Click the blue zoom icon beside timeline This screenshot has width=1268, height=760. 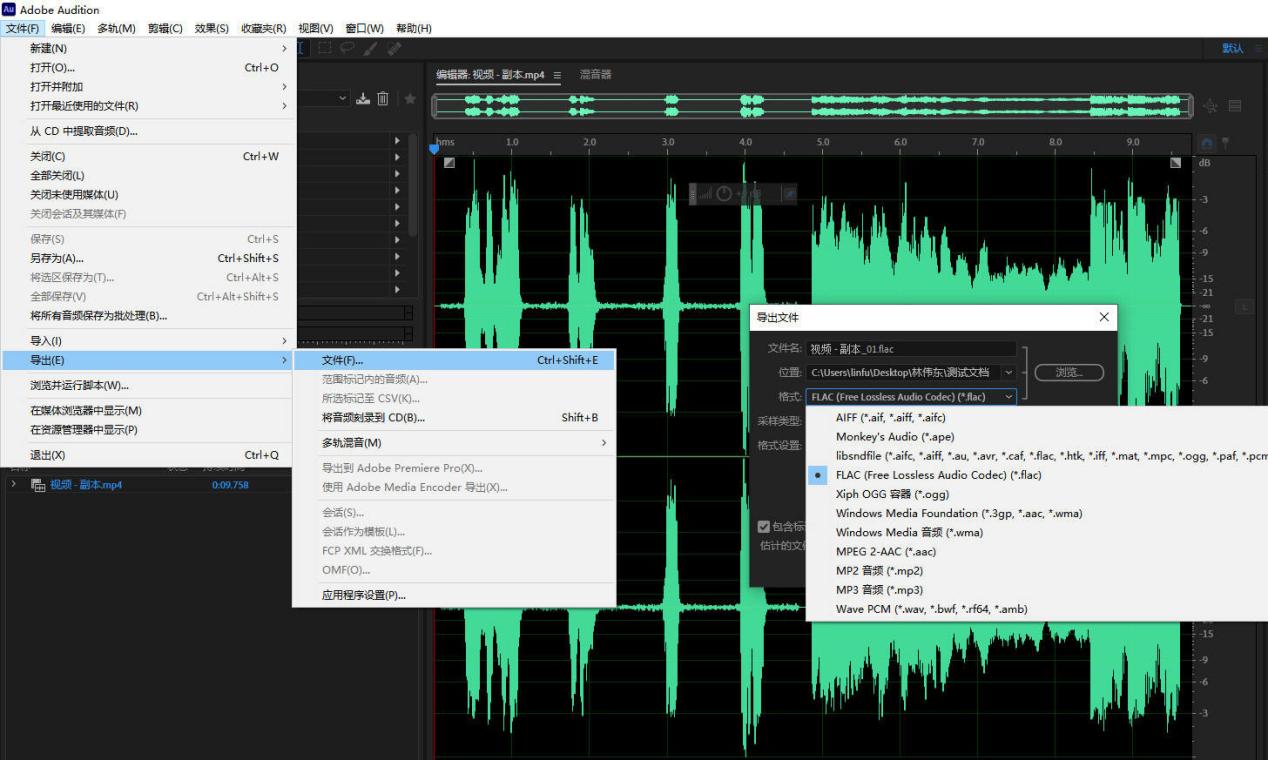[x=1207, y=143]
